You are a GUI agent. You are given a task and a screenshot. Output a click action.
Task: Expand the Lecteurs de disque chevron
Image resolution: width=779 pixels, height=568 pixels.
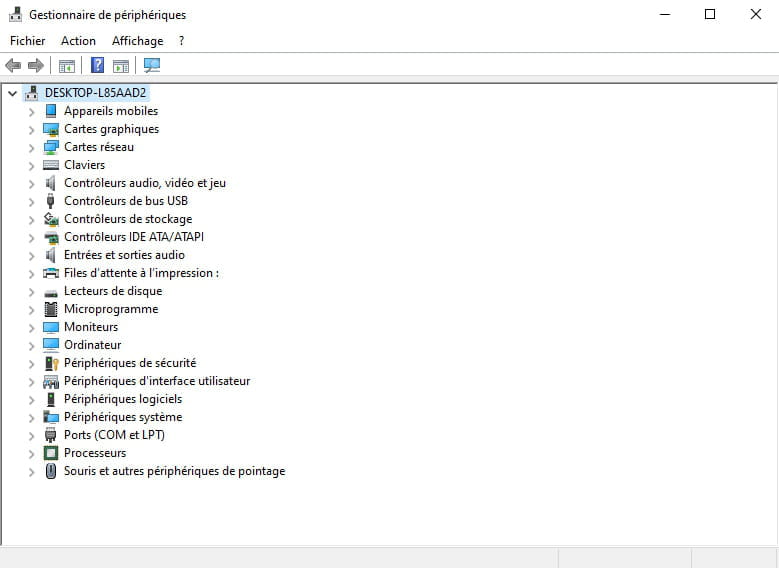[x=31, y=292]
